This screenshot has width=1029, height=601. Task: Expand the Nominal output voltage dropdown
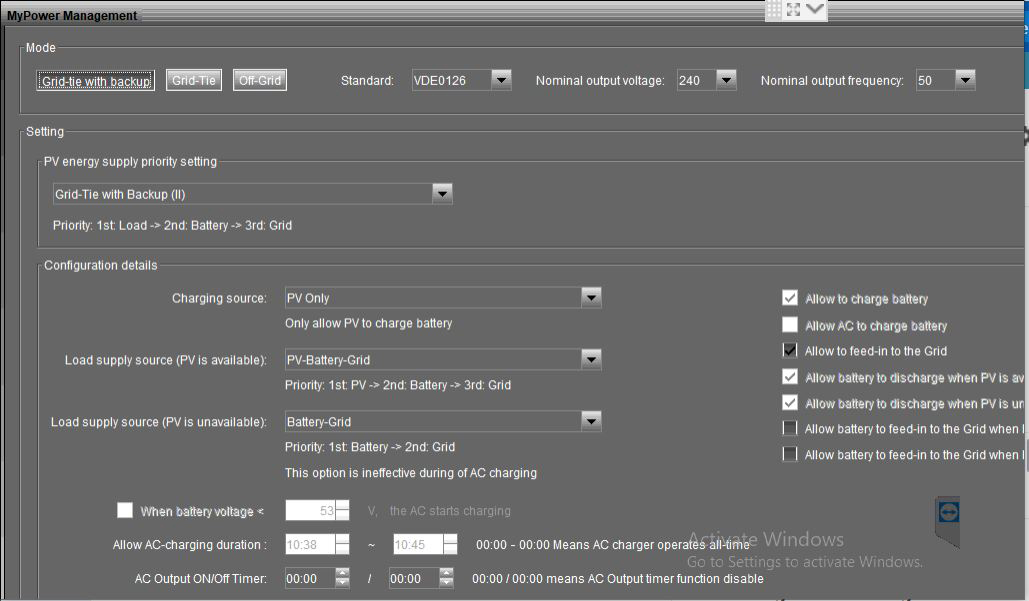tap(726, 80)
